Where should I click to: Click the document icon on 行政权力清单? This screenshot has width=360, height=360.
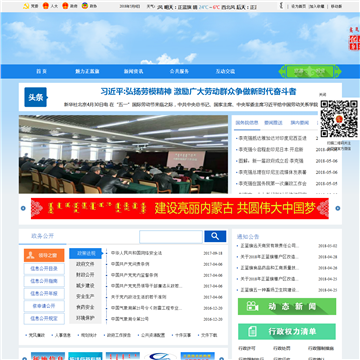click(252, 331)
